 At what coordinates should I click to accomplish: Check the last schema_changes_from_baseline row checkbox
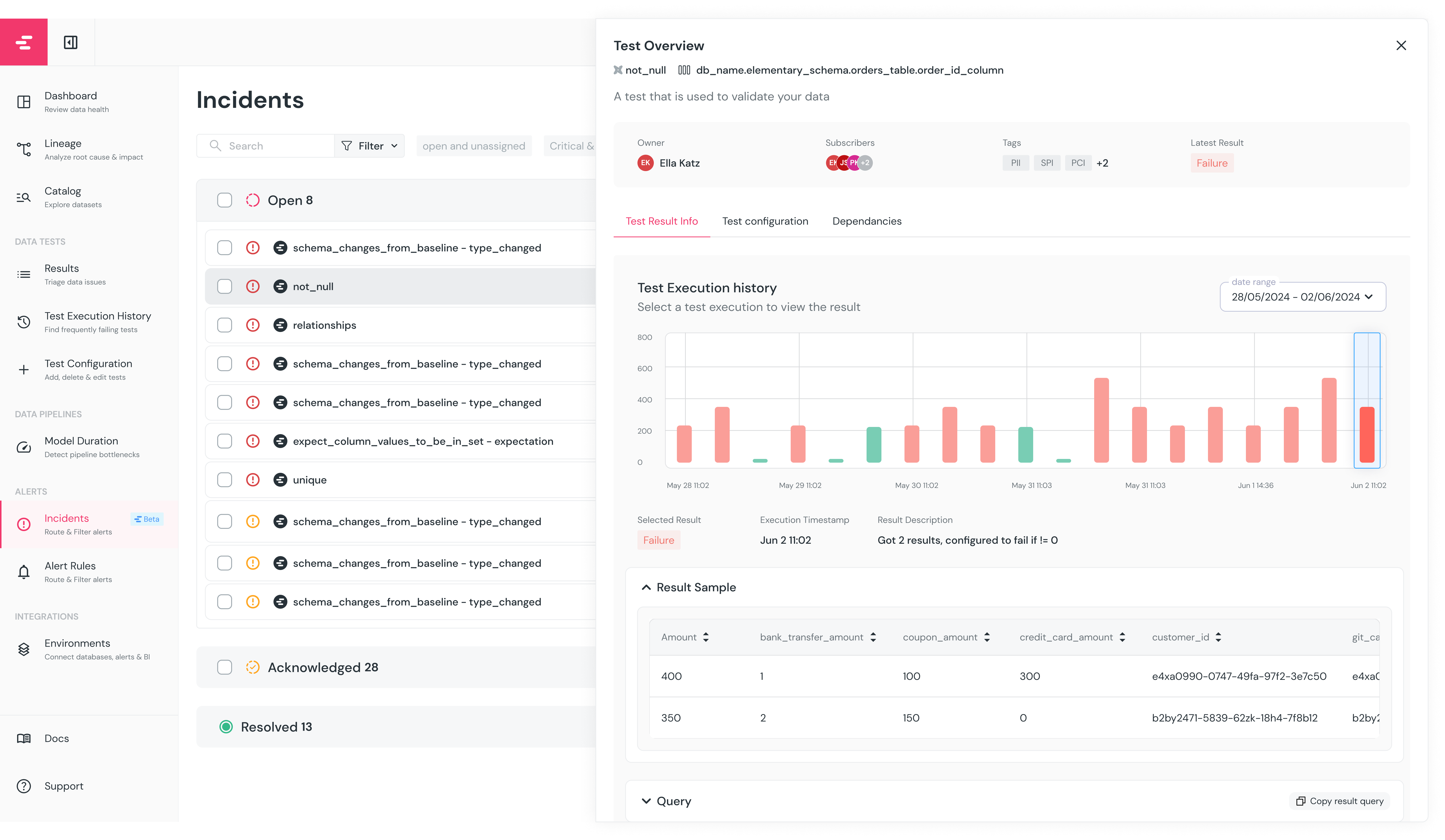(225, 601)
